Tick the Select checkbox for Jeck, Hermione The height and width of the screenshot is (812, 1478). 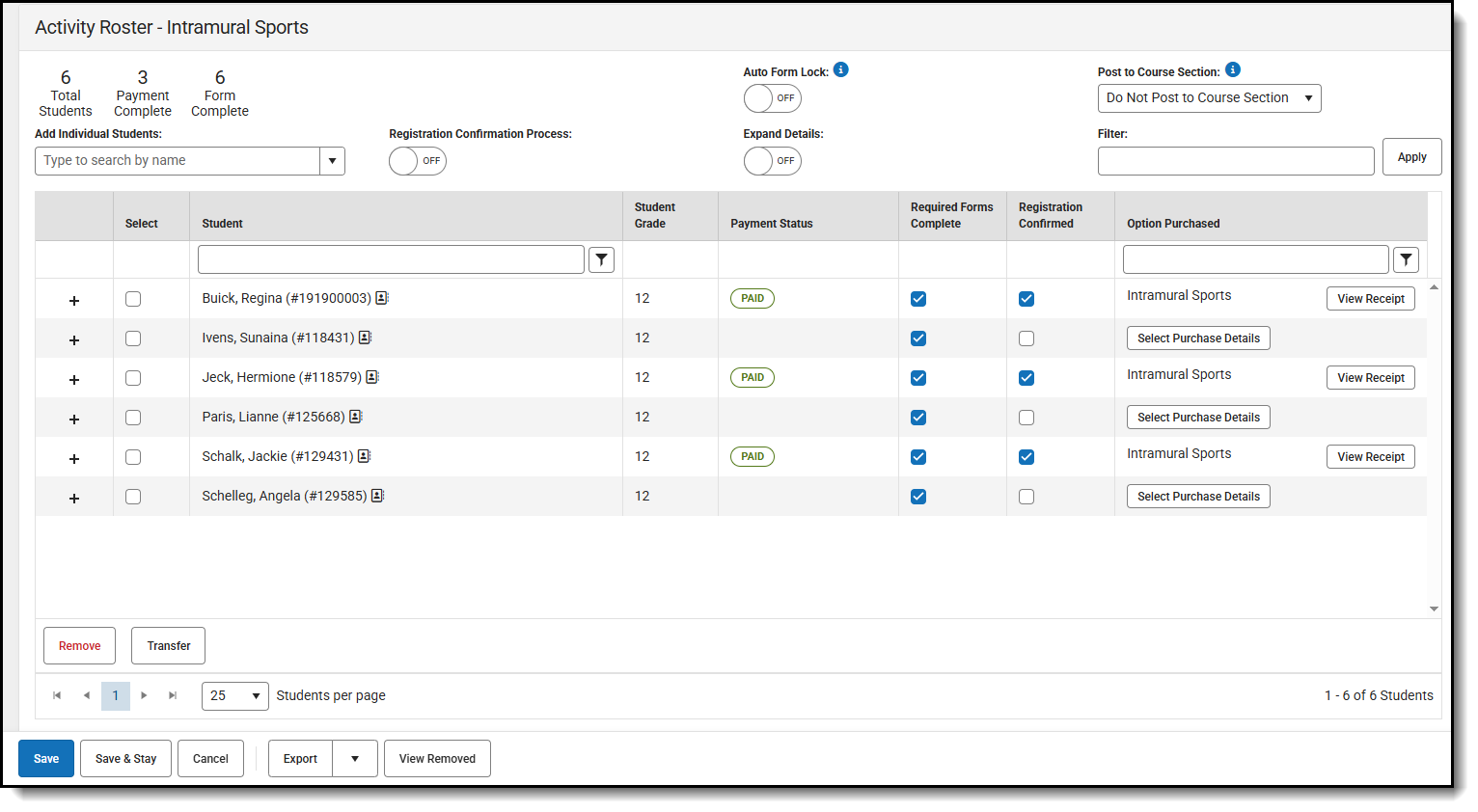coord(133,378)
